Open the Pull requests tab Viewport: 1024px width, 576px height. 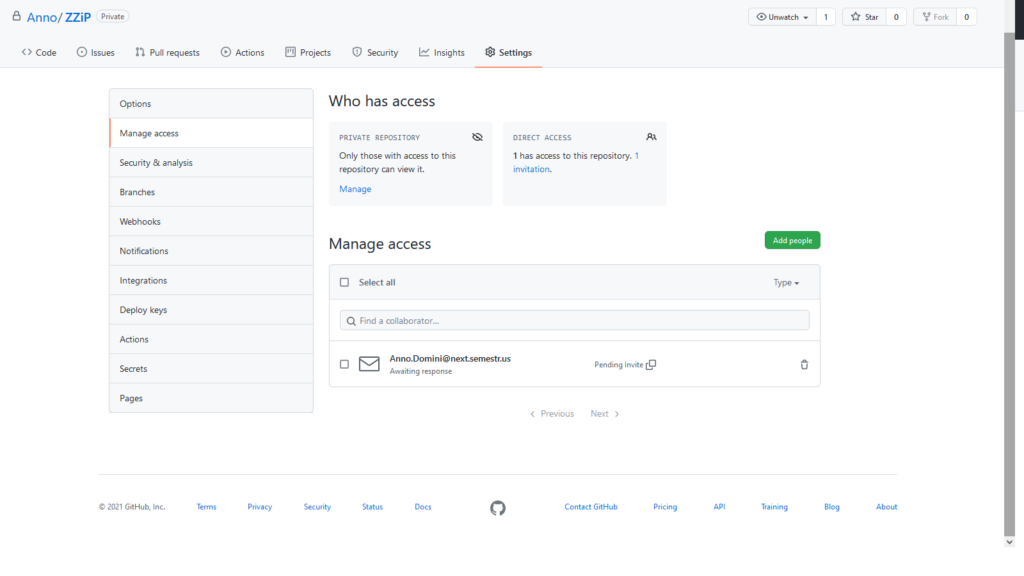click(167, 52)
